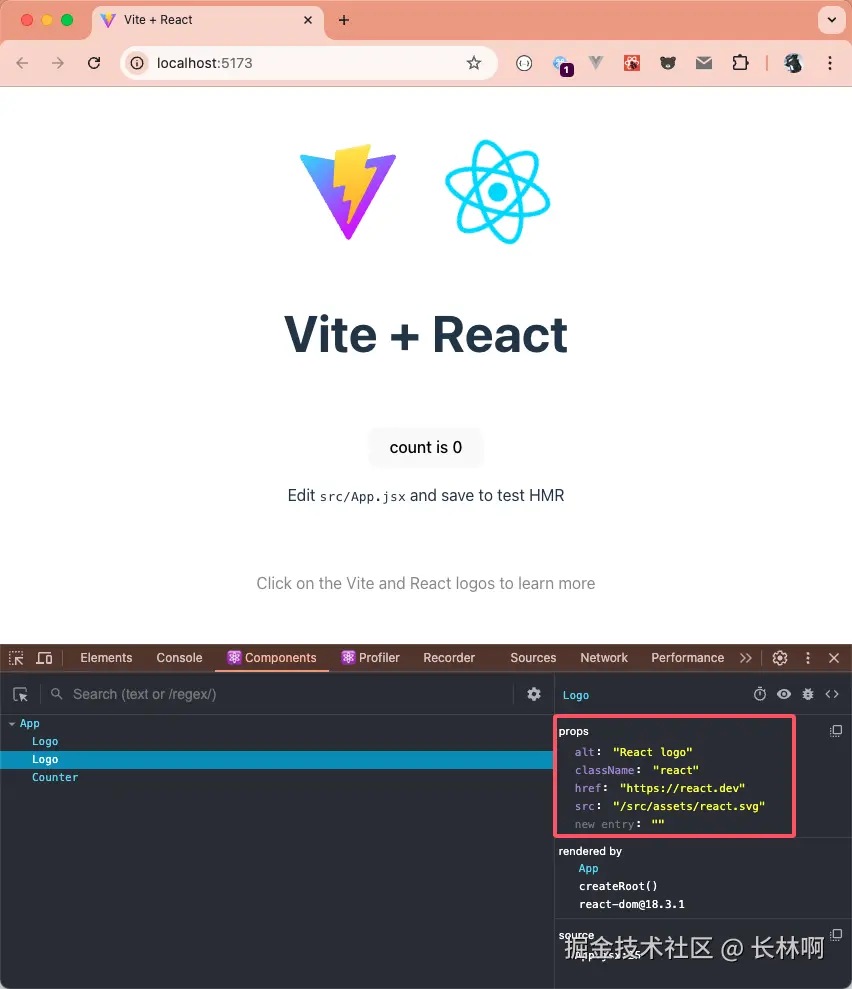The width and height of the screenshot is (852, 989).
Task: Close the DevTools panel
Action: (x=834, y=658)
